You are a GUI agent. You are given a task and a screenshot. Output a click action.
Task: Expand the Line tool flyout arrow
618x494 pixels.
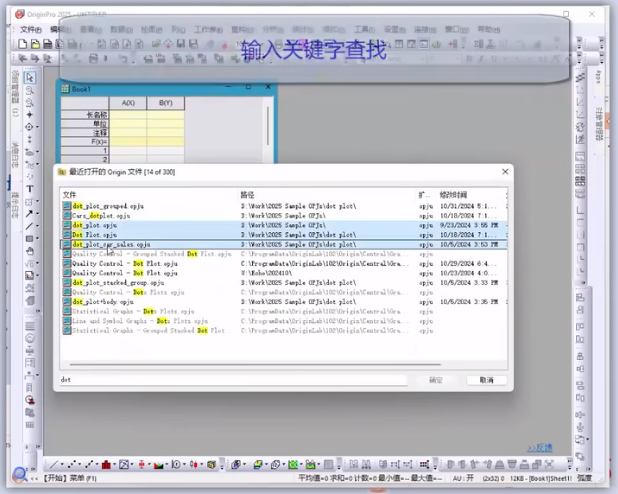coord(37,226)
